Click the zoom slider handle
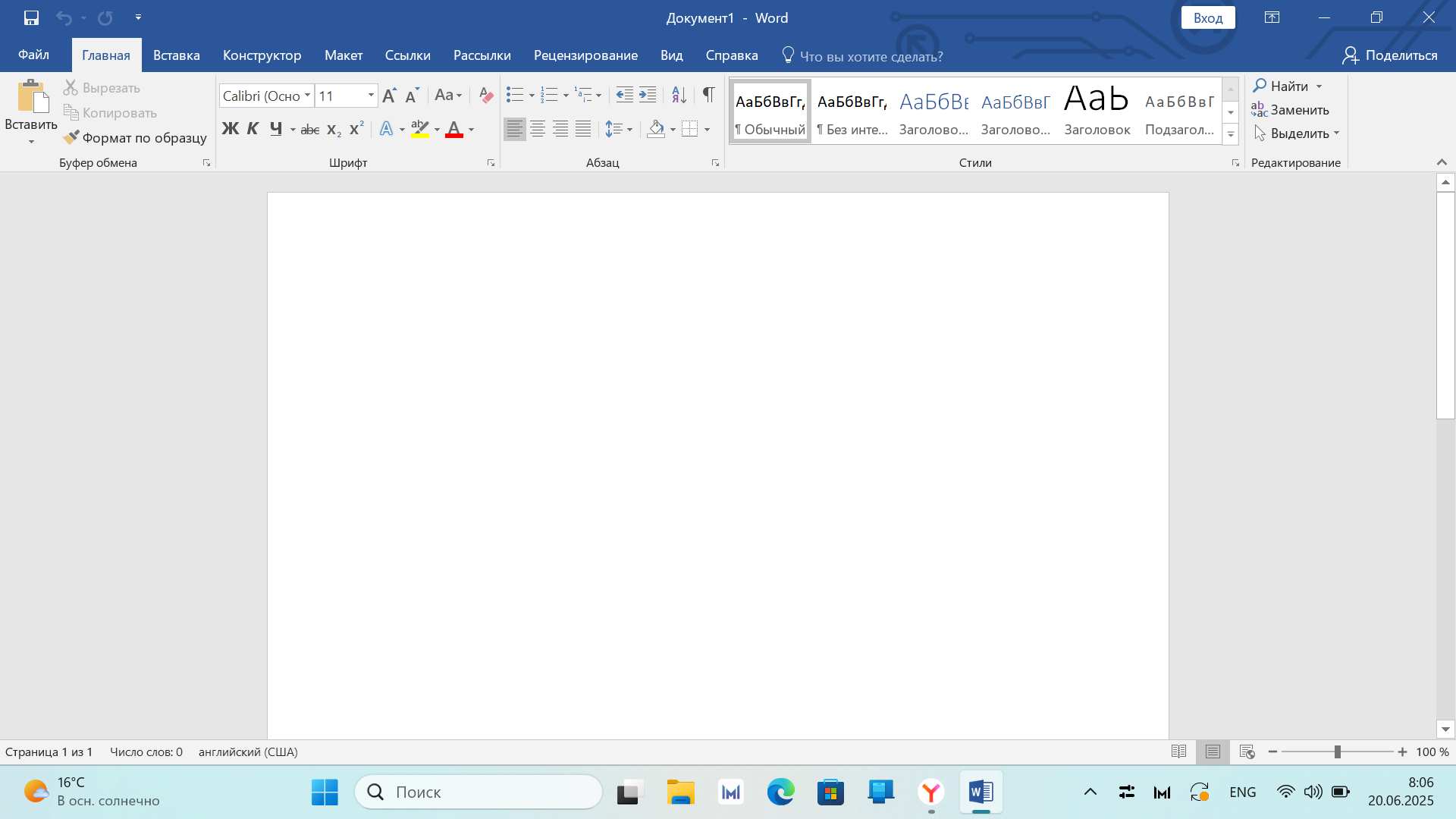The height and width of the screenshot is (819, 1456). (x=1337, y=752)
